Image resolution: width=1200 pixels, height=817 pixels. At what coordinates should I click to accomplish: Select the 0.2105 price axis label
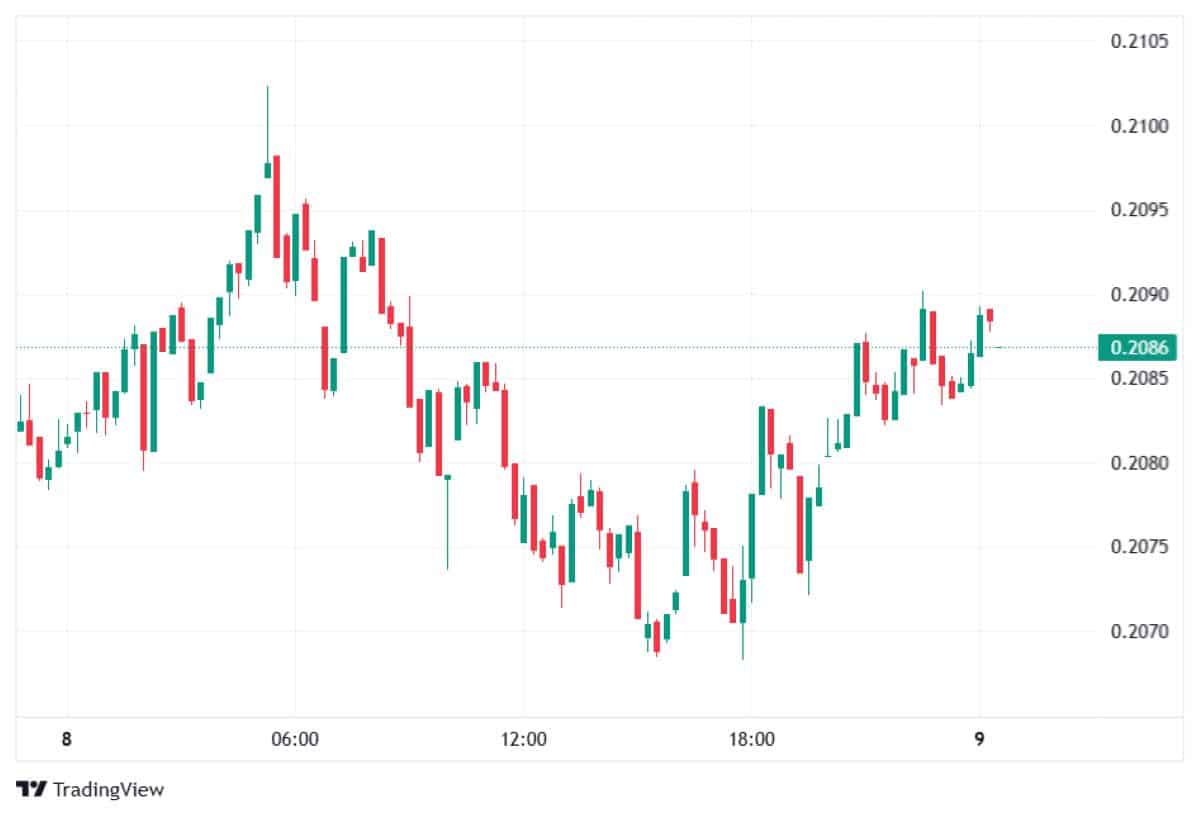coord(1140,41)
